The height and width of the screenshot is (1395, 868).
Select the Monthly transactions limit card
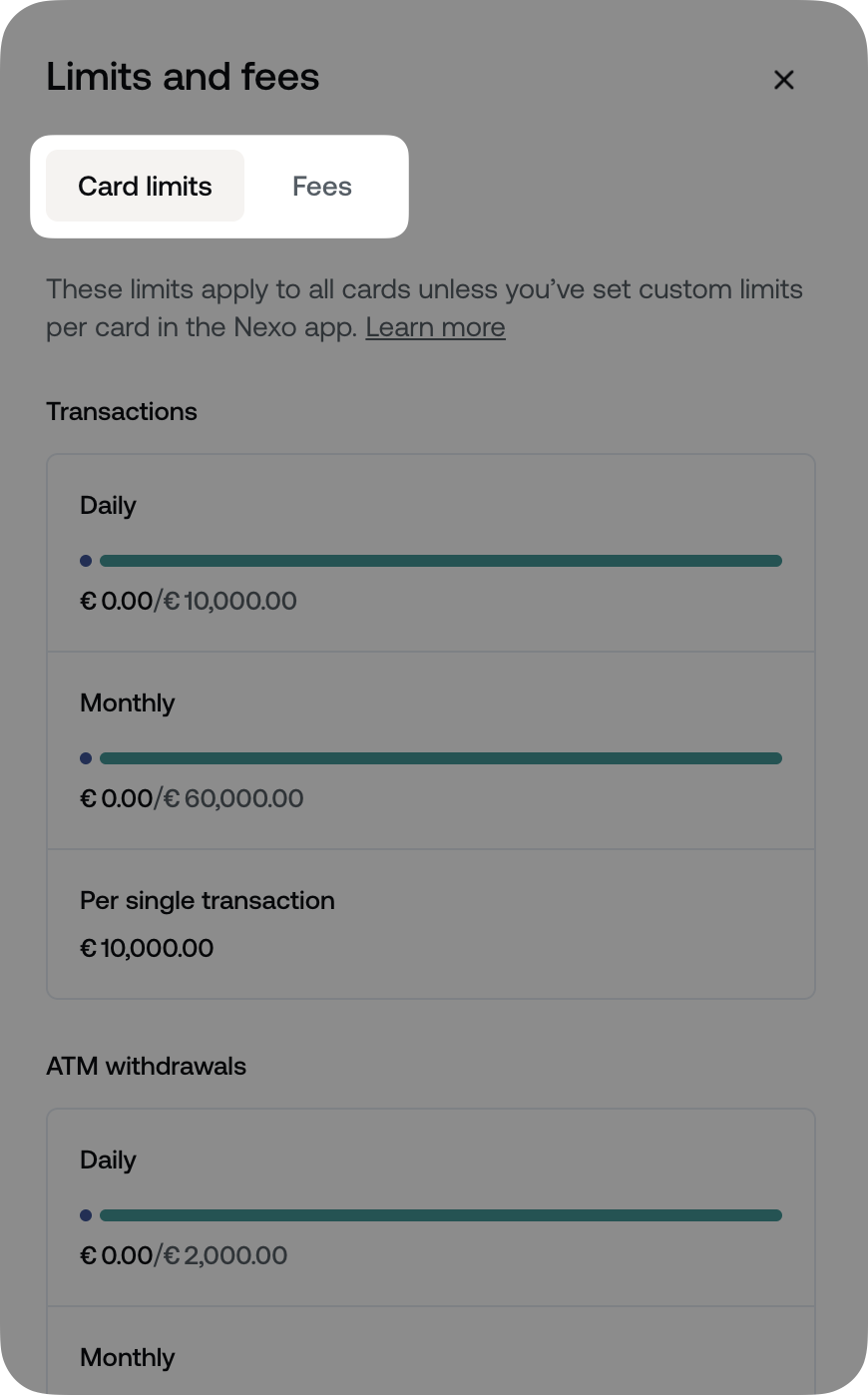click(x=431, y=749)
